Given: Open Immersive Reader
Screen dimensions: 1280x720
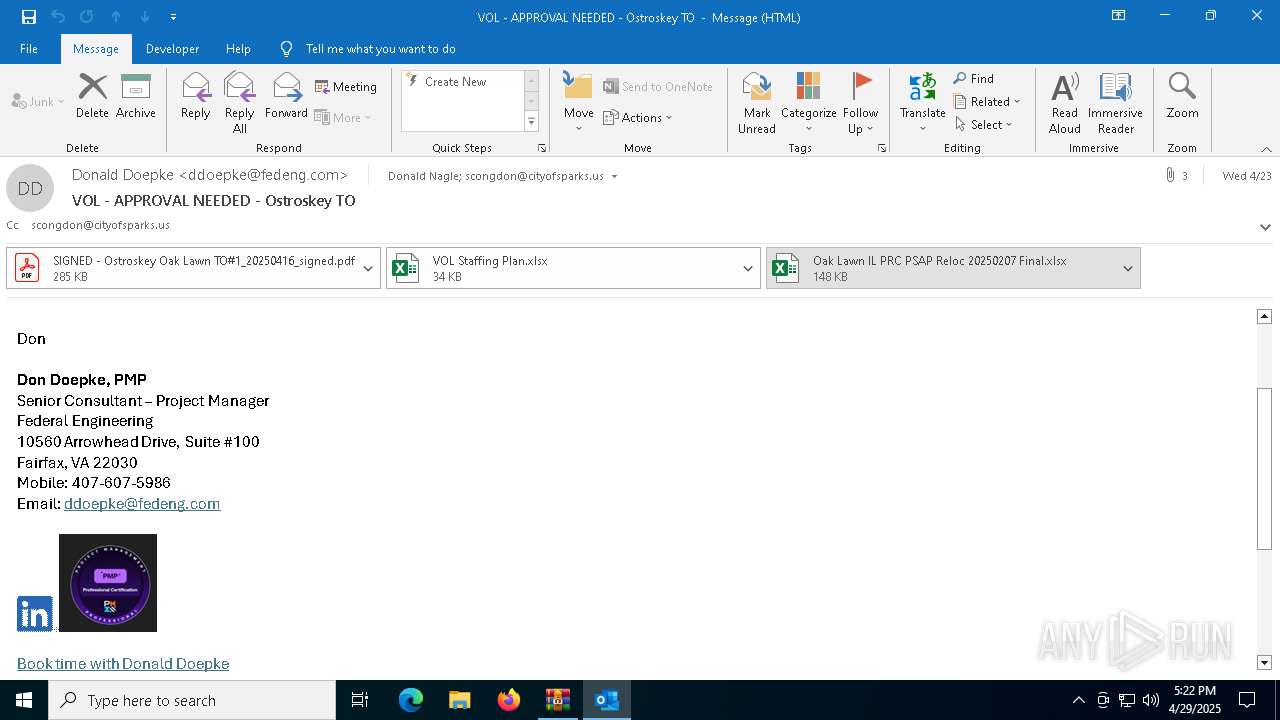Looking at the screenshot, I should [x=1116, y=103].
